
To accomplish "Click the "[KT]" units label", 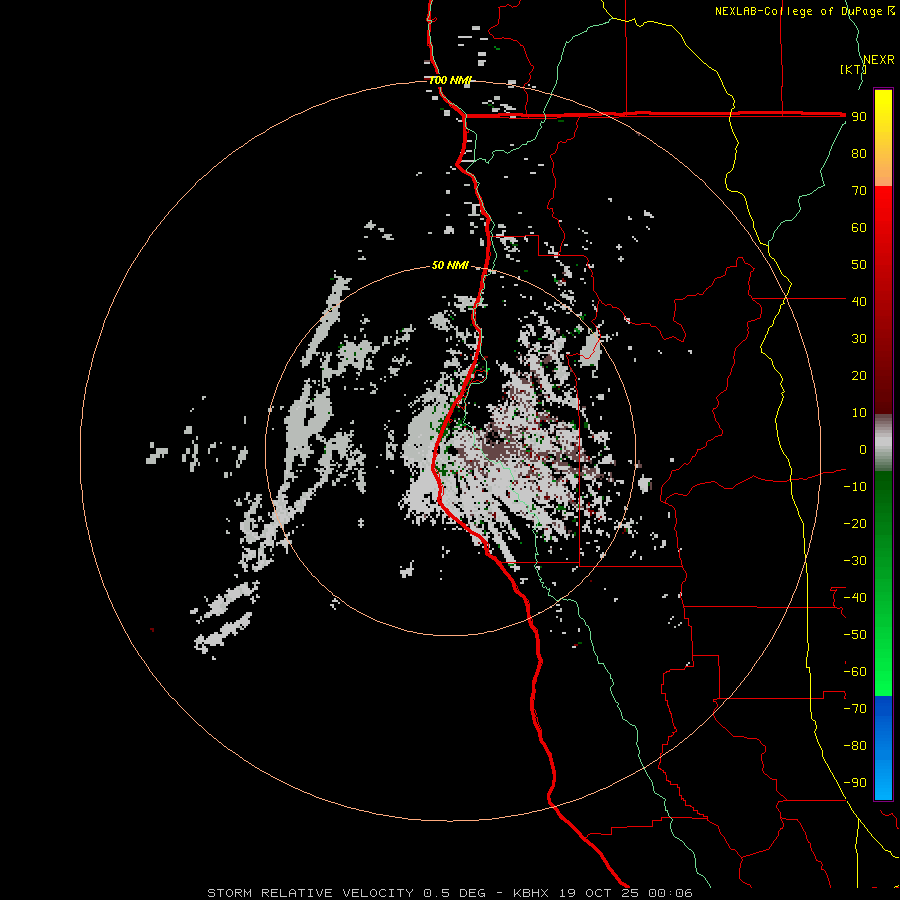I will 853,69.
